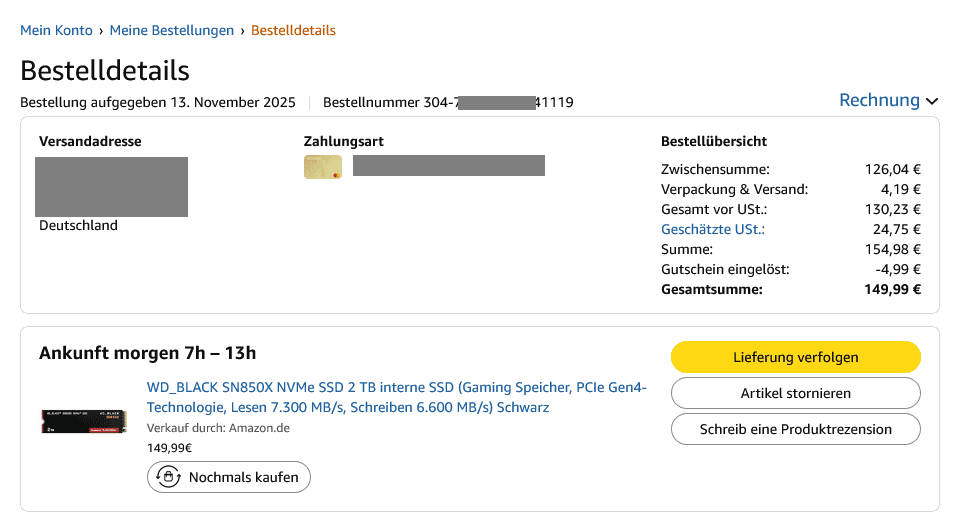Open the Geschätzte USt. link
The height and width of the screenshot is (532, 960).
pos(712,229)
